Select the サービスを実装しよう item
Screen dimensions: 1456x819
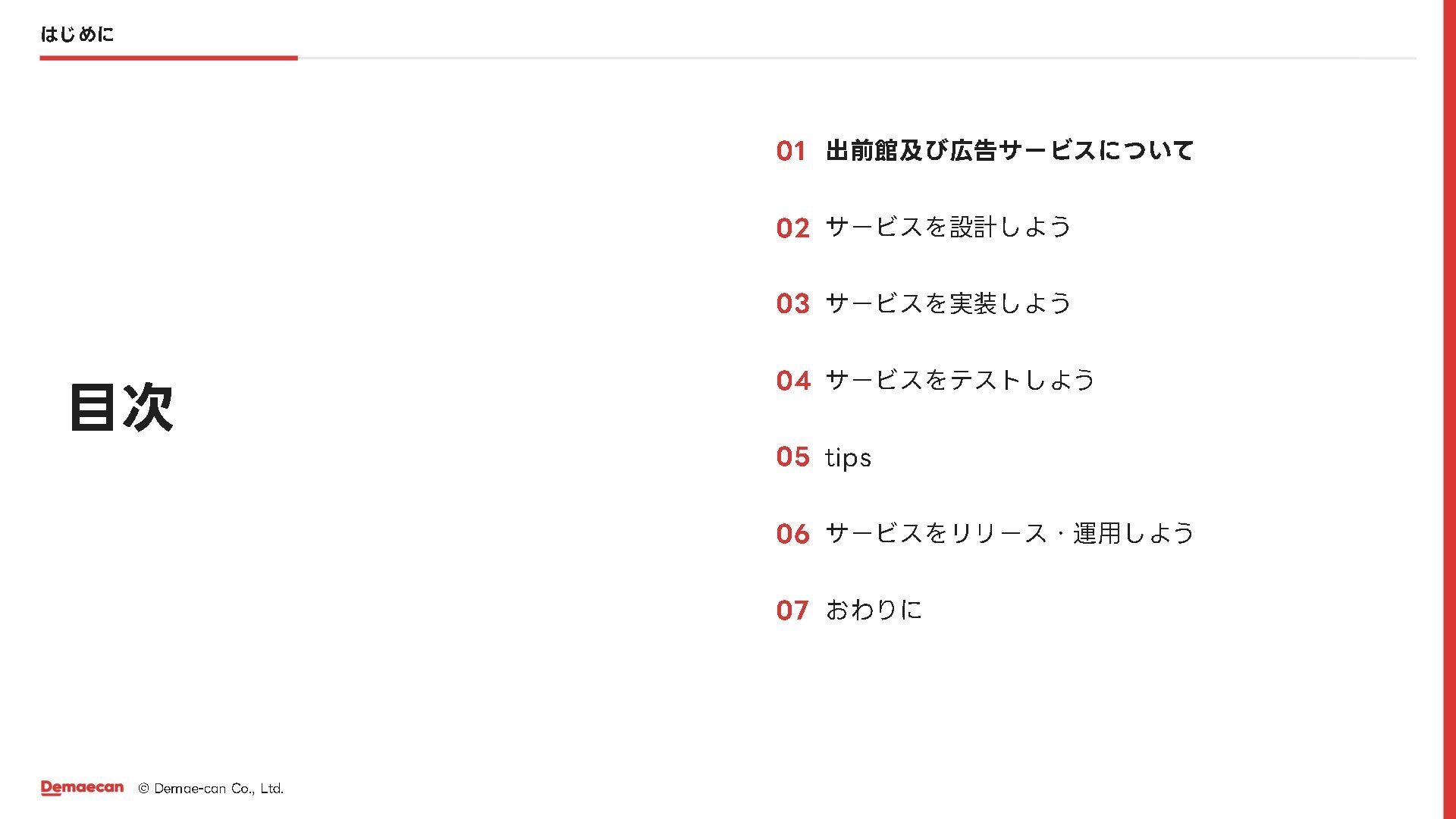click(x=948, y=303)
